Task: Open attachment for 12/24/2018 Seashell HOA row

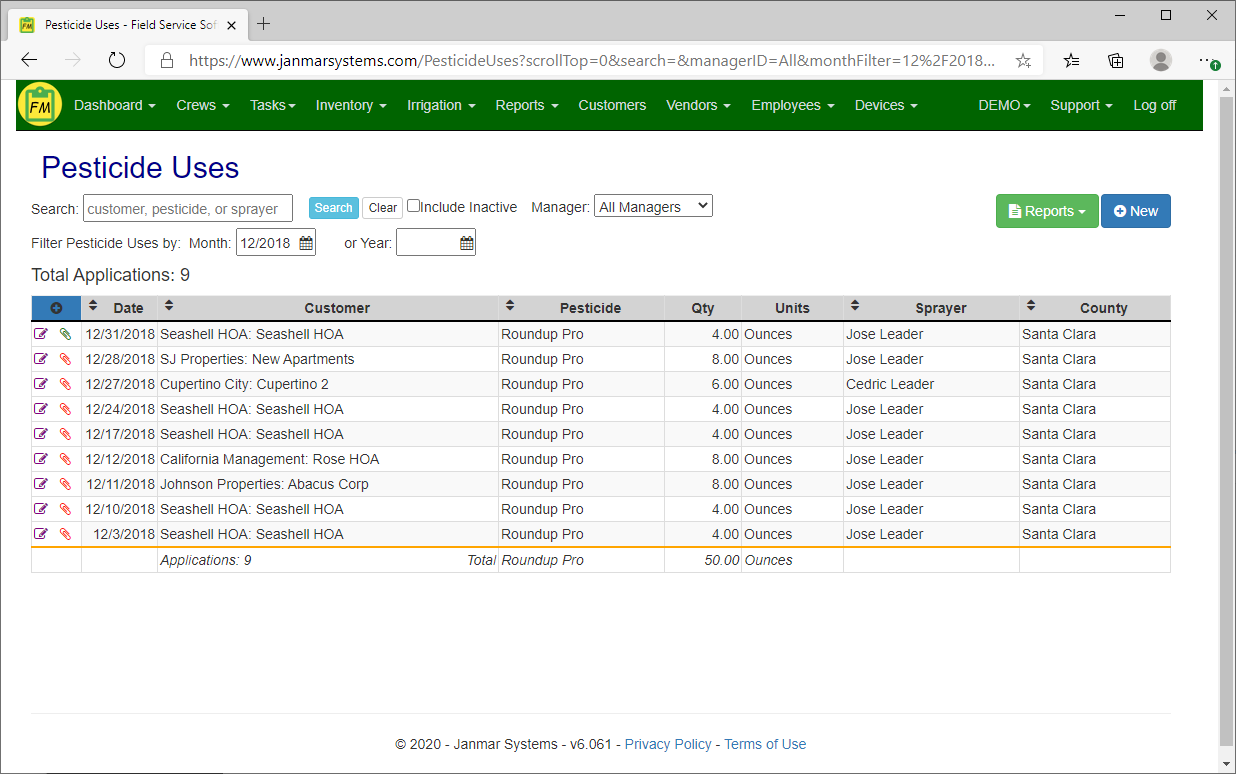Action: tap(65, 409)
